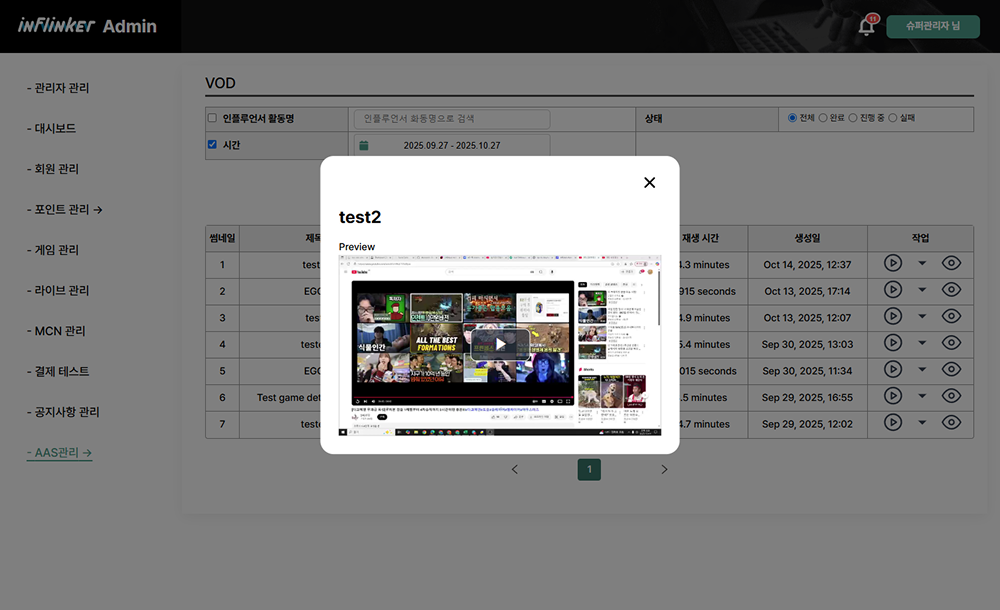Click the 슈퍼관리자 님 account button

(932, 26)
